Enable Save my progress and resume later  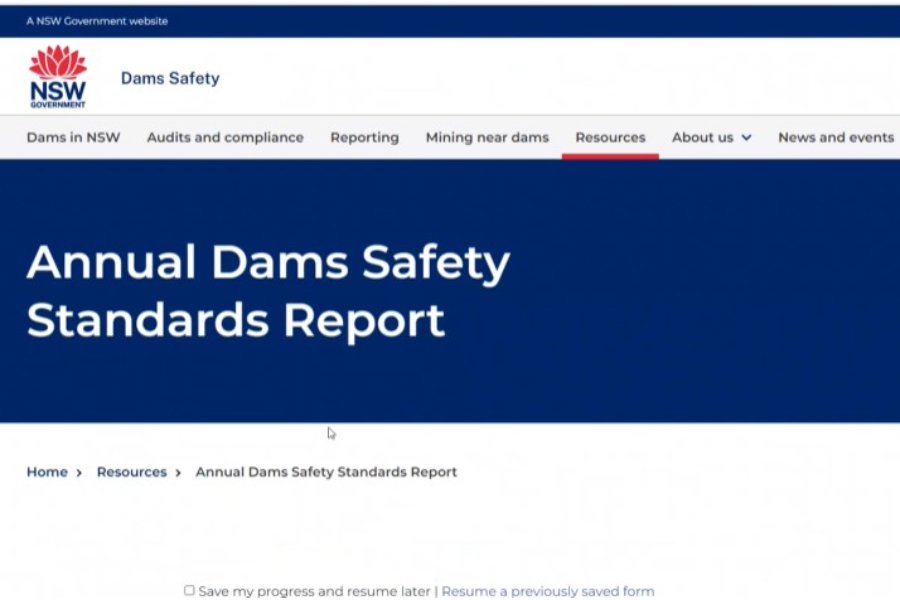coord(189,590)
